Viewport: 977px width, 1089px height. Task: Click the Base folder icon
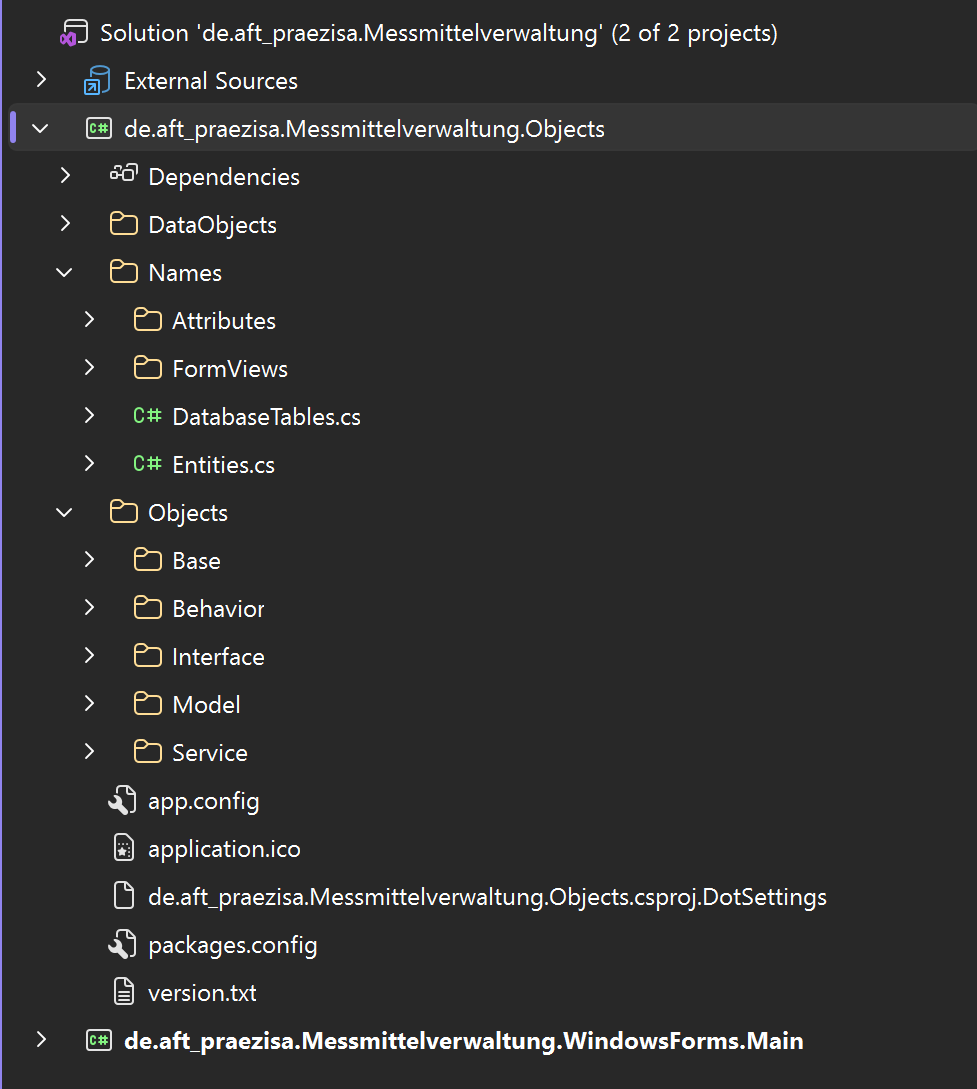tap(148, 560)
